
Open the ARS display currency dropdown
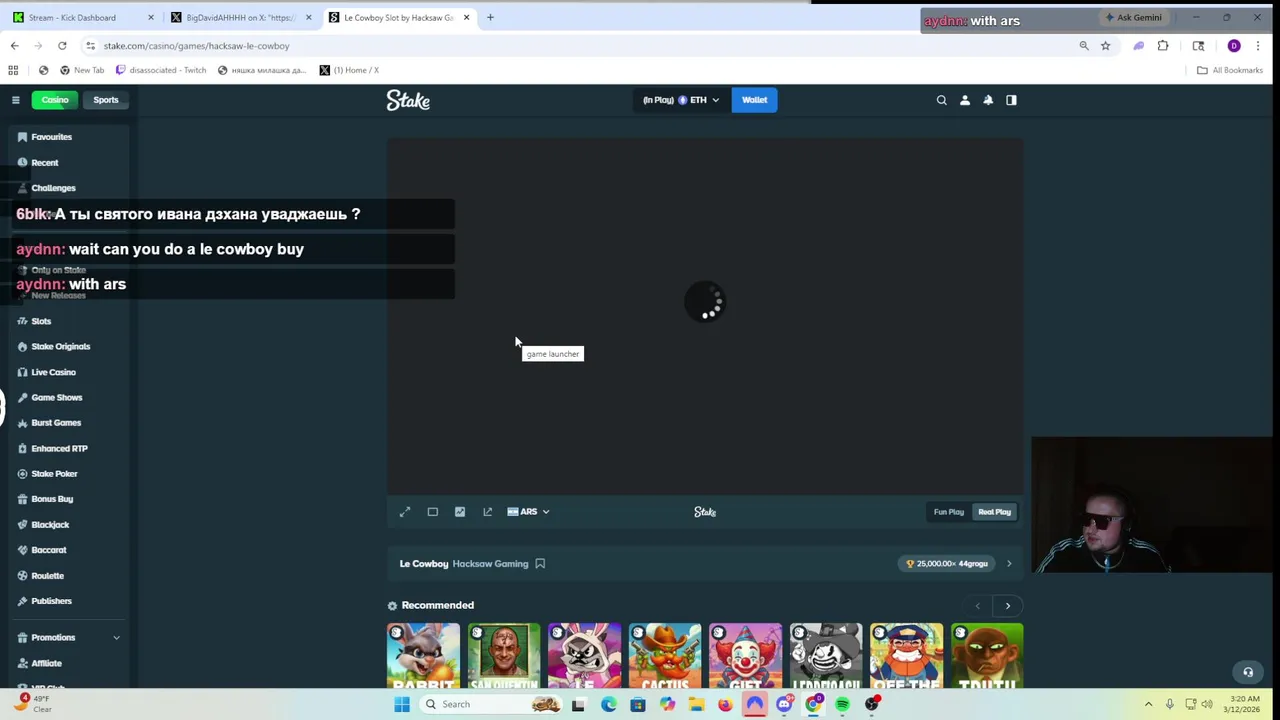coord(528,512)
